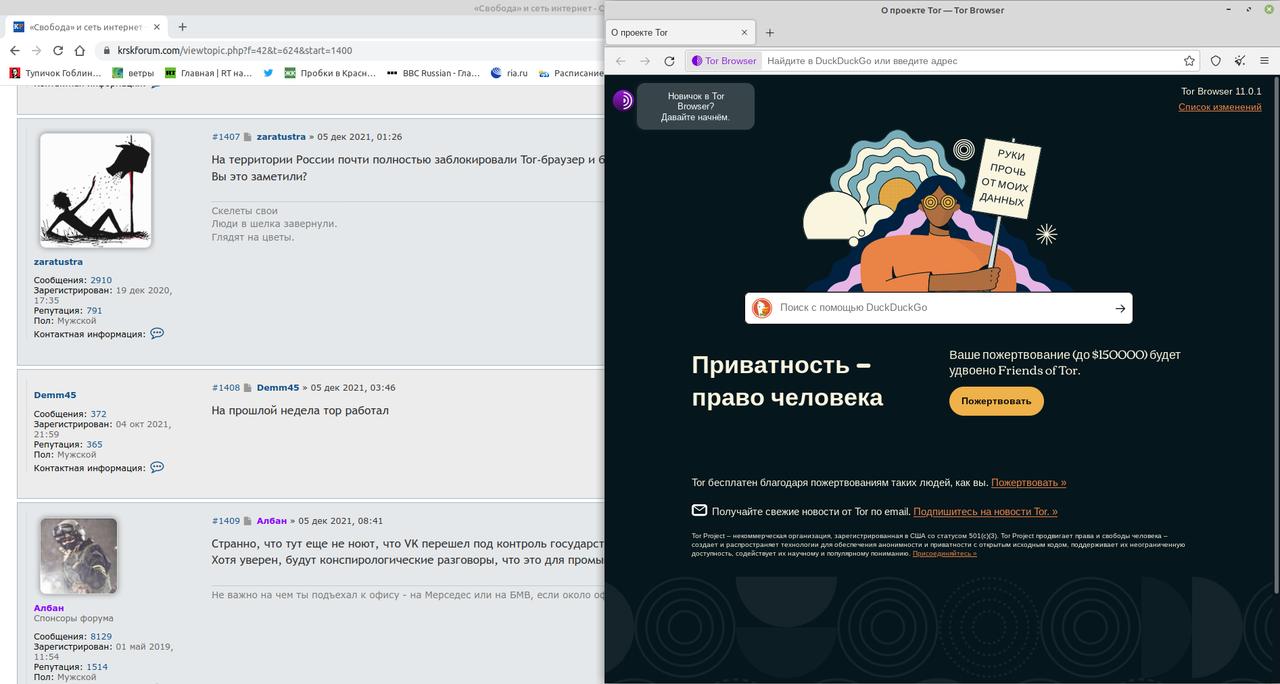Click the 'На прошлой недела тор работал' post text
This screenshot has height=684, width=1280.
[x=300, y=411]
